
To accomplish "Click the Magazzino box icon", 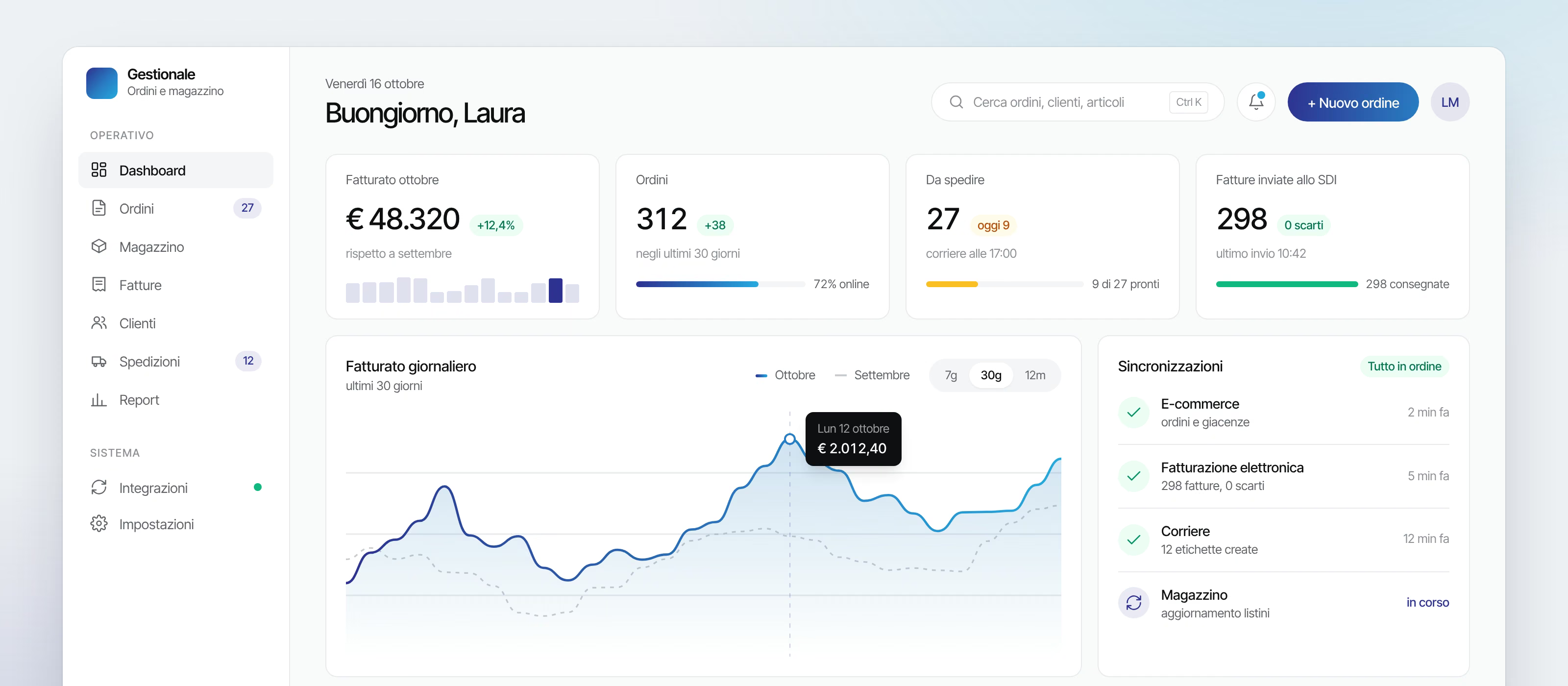I will pyautogui.click(x=98, y=246).
